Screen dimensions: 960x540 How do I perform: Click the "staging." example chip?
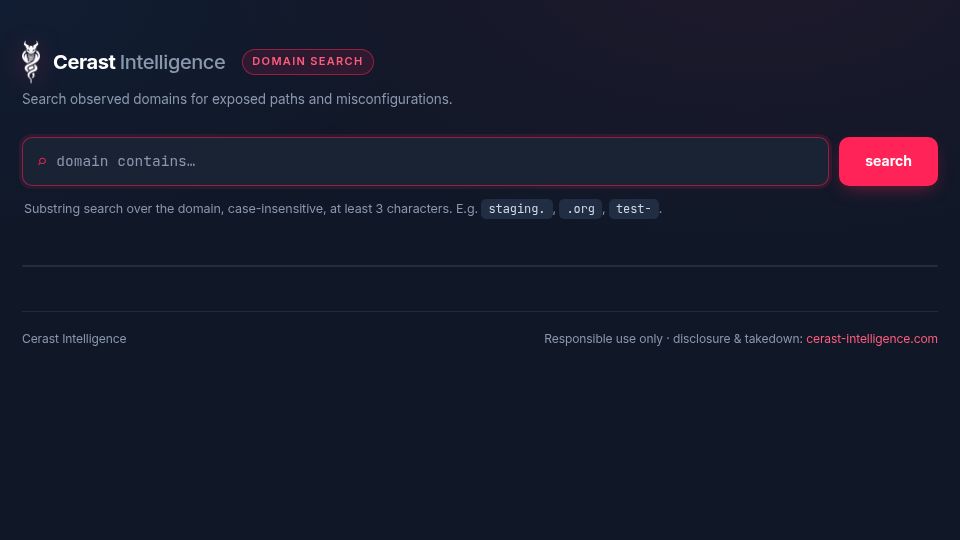[x=516, y=209]
